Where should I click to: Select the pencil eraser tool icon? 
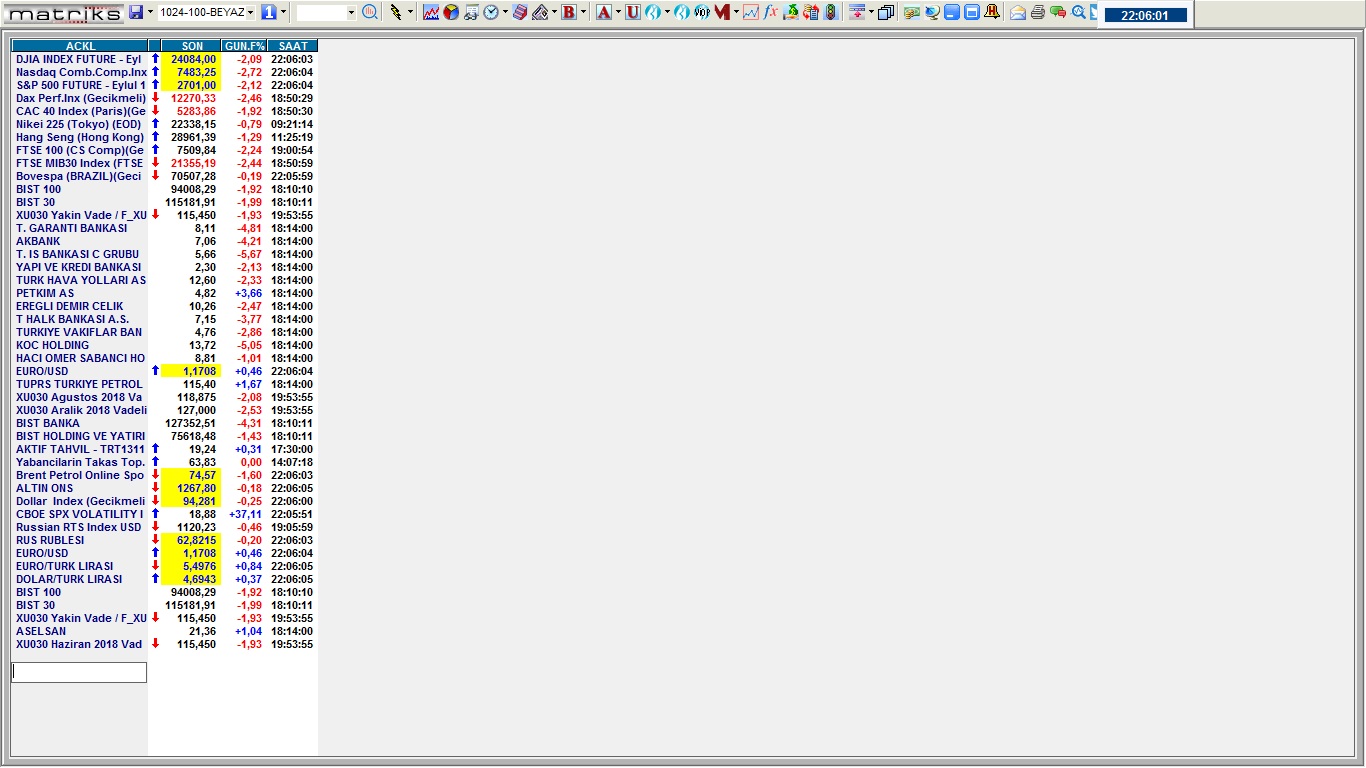tap(540, 12)
